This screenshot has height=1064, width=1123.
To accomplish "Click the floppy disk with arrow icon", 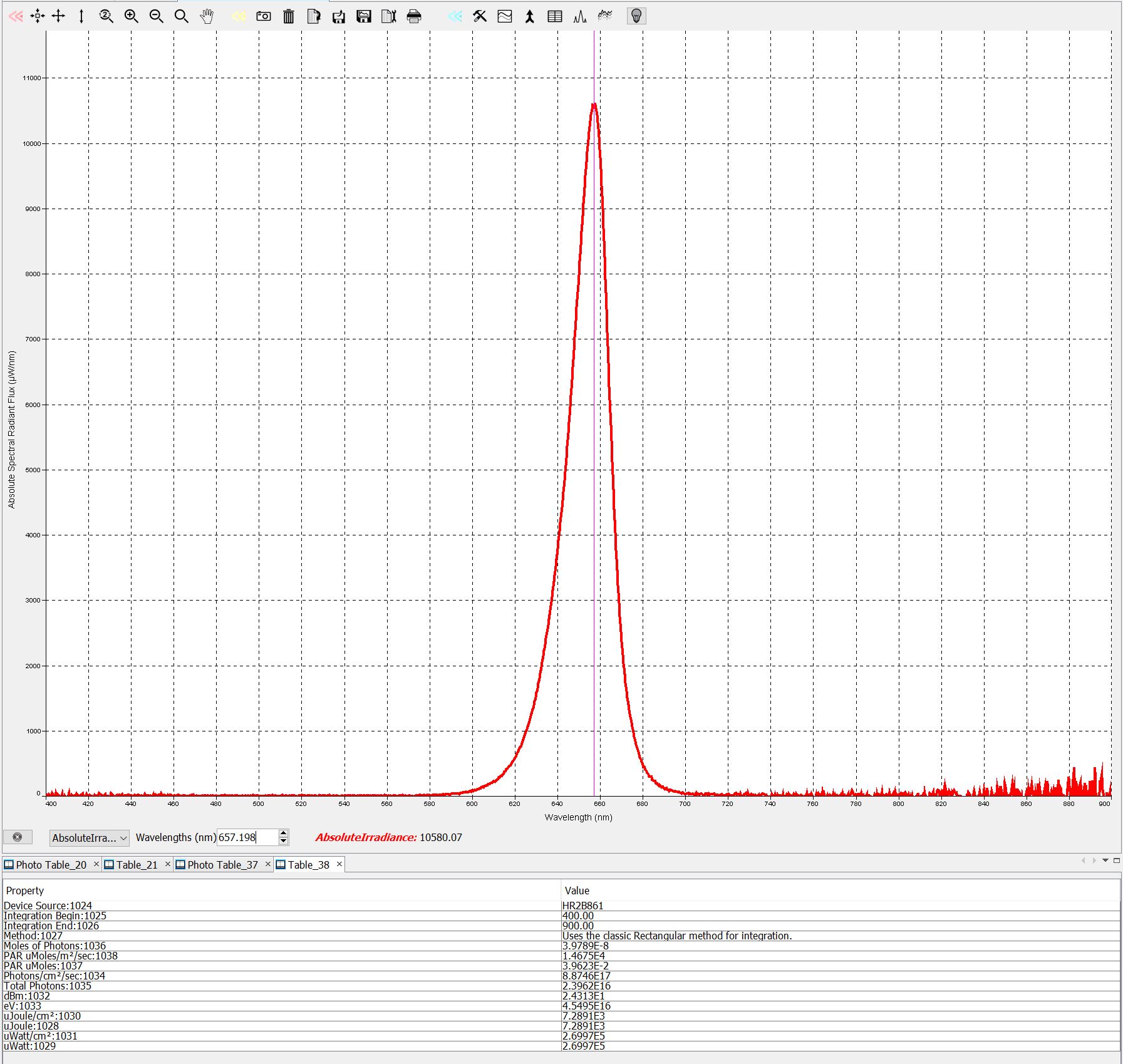I will (339, 16).
